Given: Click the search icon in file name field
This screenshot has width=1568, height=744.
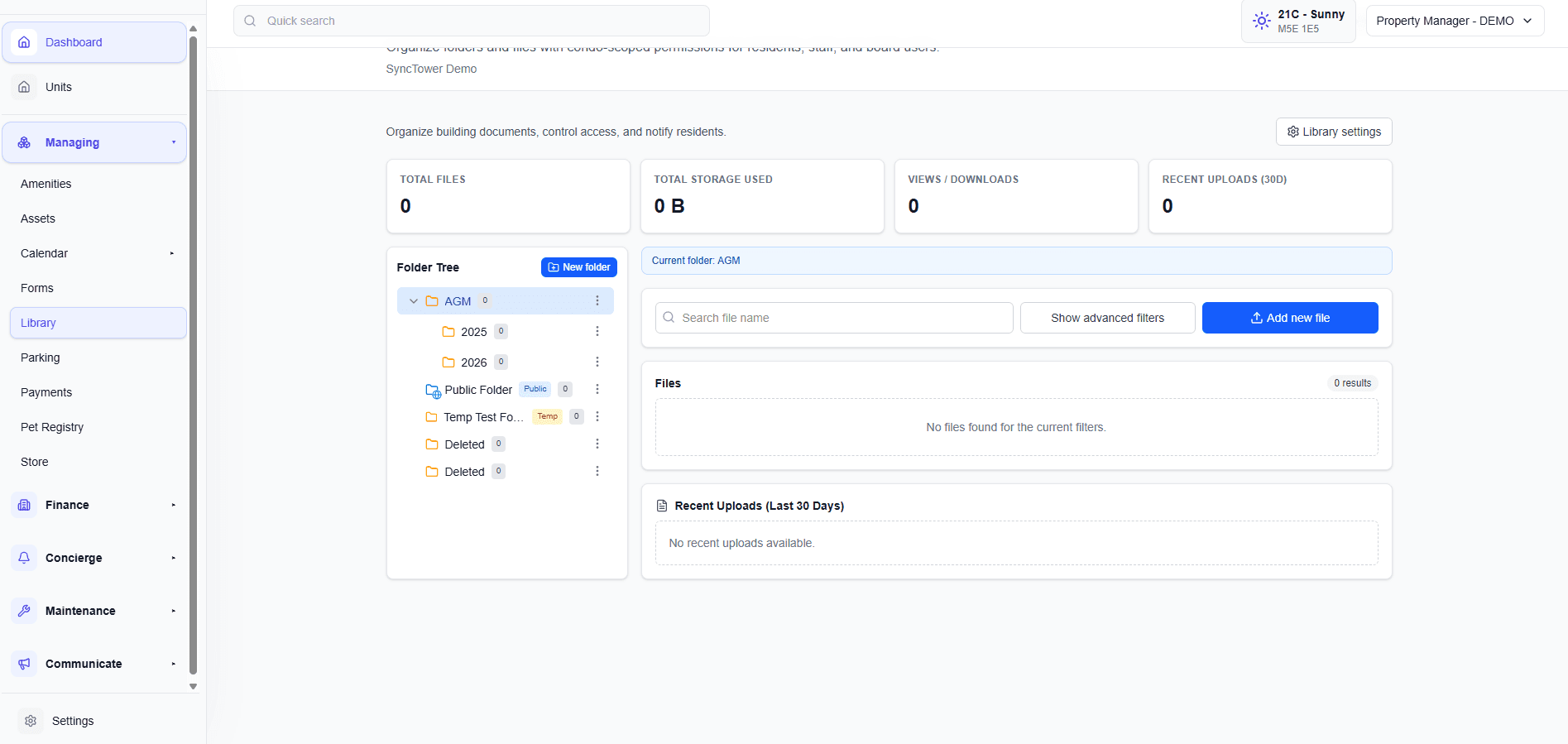Looking at the screenshot, I should (669, 318).
